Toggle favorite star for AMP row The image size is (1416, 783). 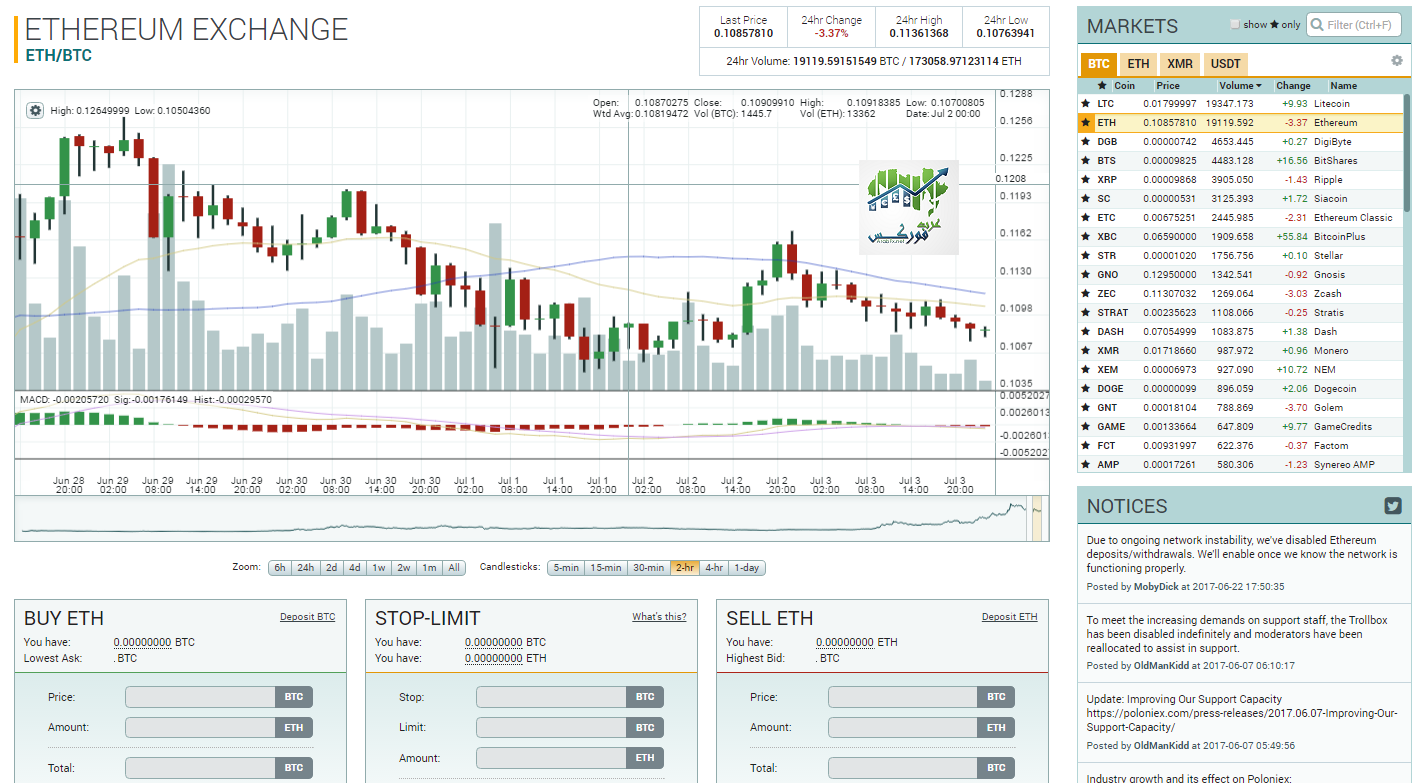pos(1085,464)
